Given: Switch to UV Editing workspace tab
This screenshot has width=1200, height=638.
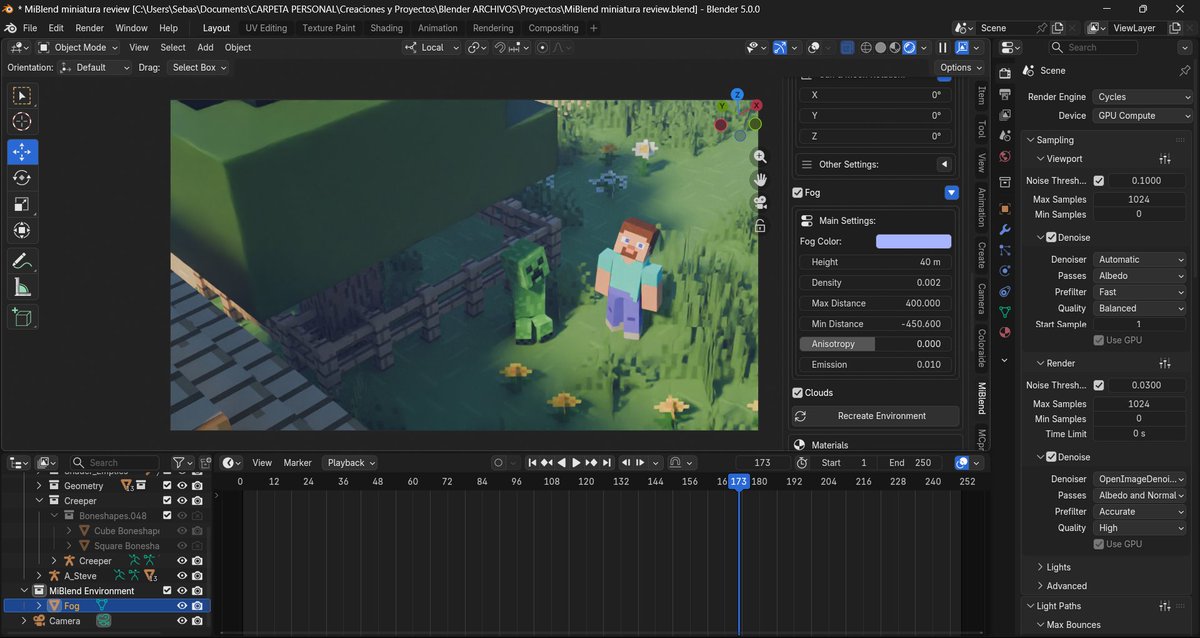Looking at the screenshot, I should (x=266, y=28).
